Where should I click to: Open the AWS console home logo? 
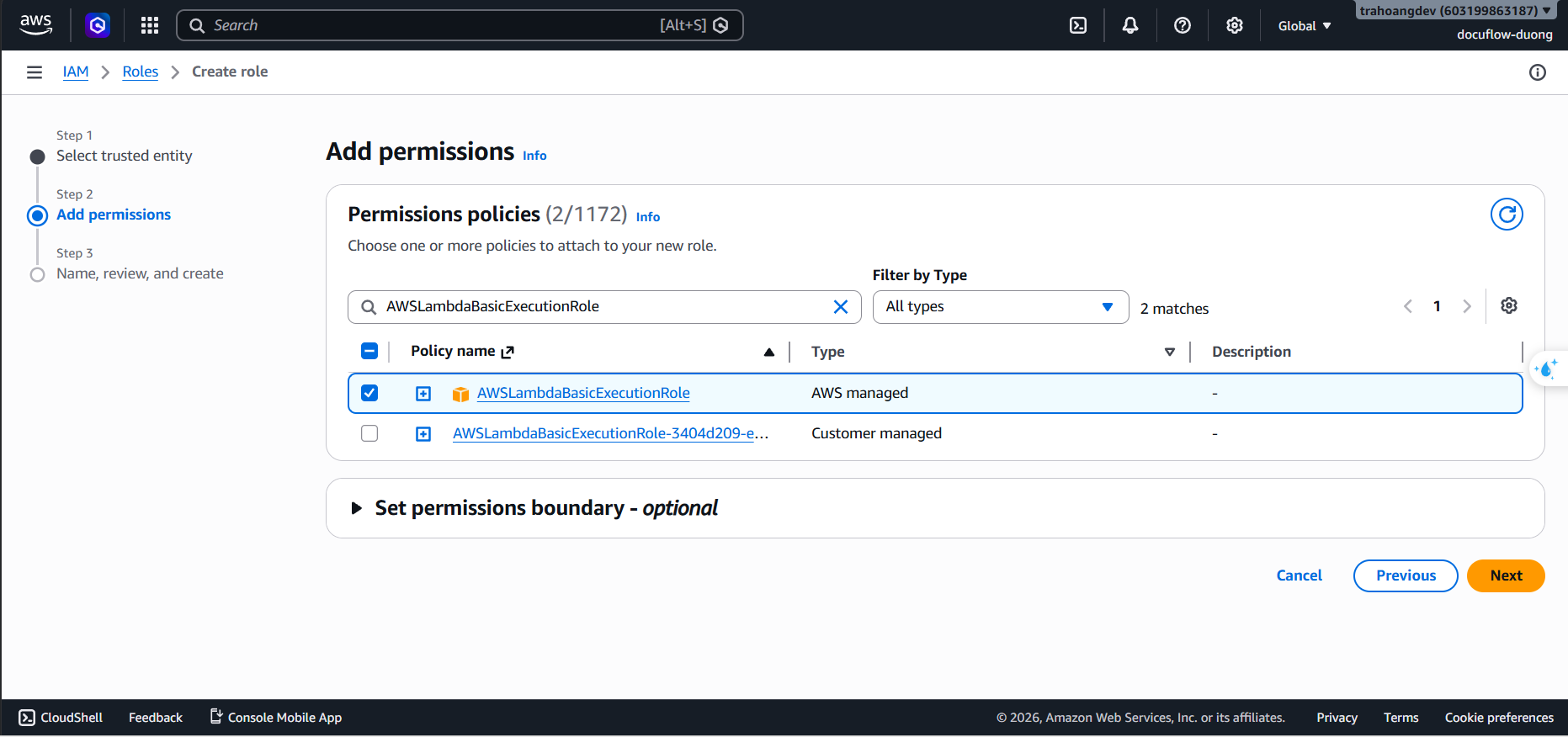click(36, 25)
